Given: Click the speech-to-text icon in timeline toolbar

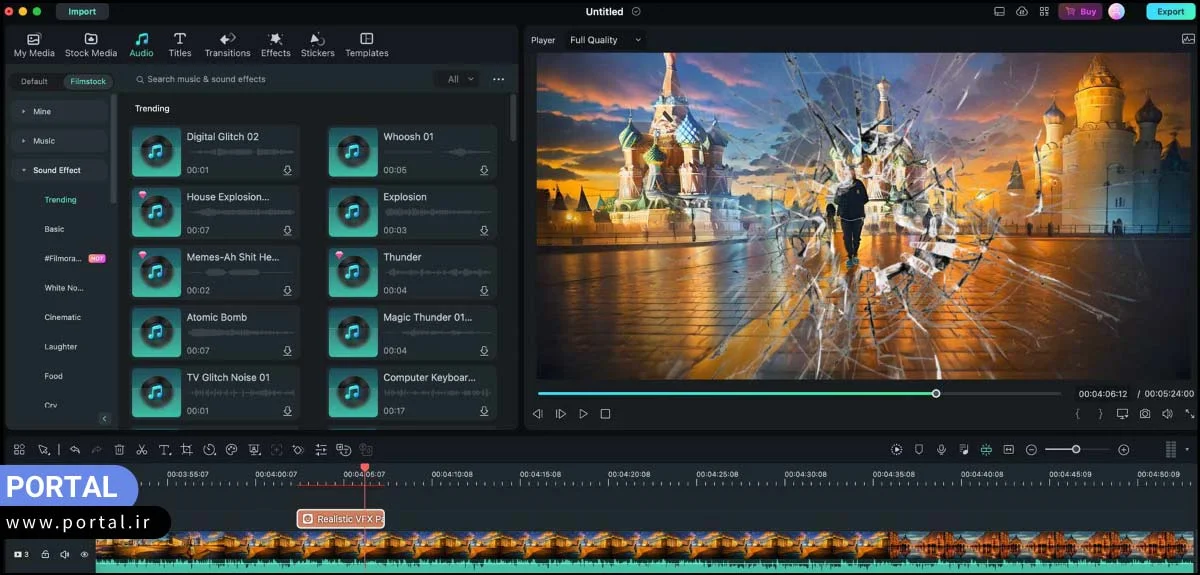Looking at the screenshot, I should [343, 450].
